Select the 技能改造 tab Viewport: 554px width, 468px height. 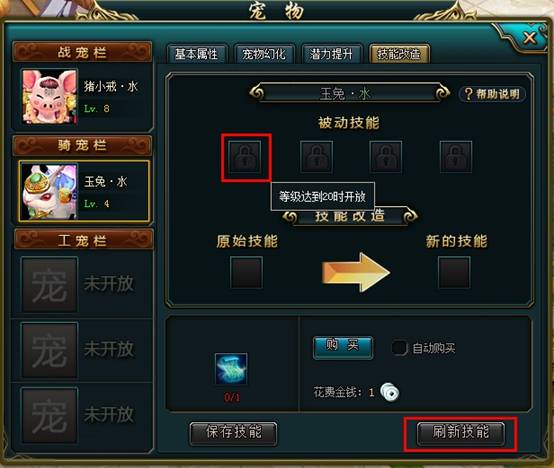click(x=399, y=54)
